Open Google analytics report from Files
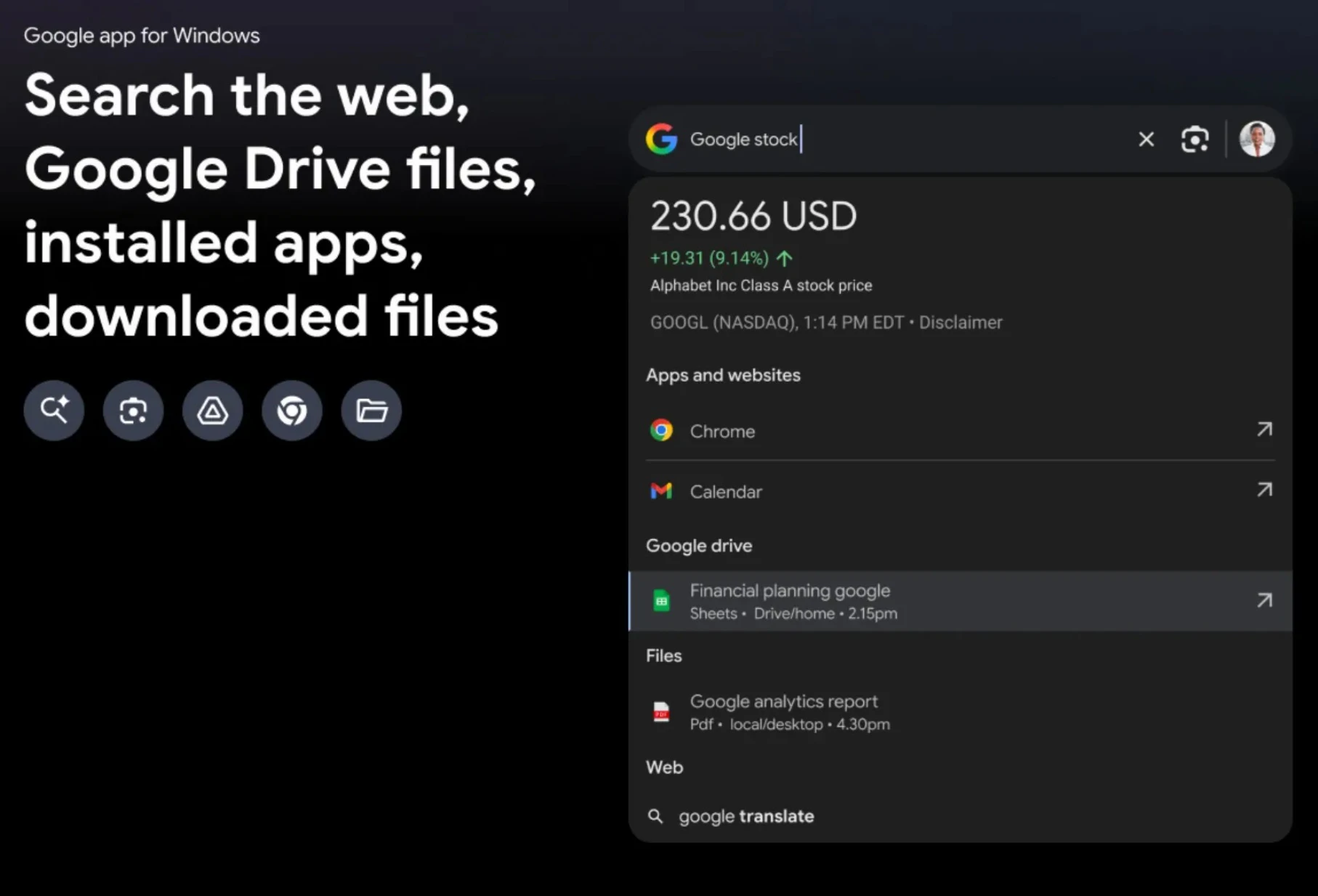Screen dimensions: 1318x896 (784, 701)
